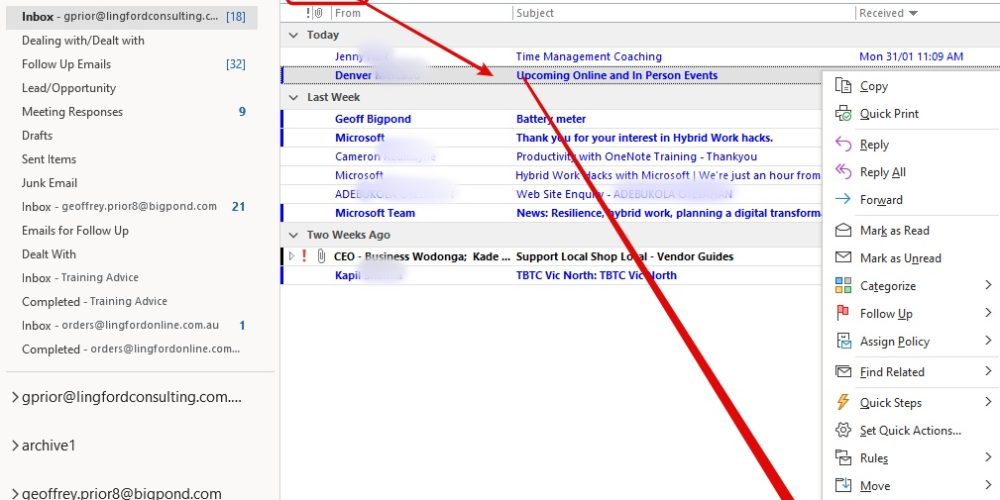Choose Mark as Unread menu entry
The width and height of the screenshot is (1000, 500).
[x=901, y=258]
